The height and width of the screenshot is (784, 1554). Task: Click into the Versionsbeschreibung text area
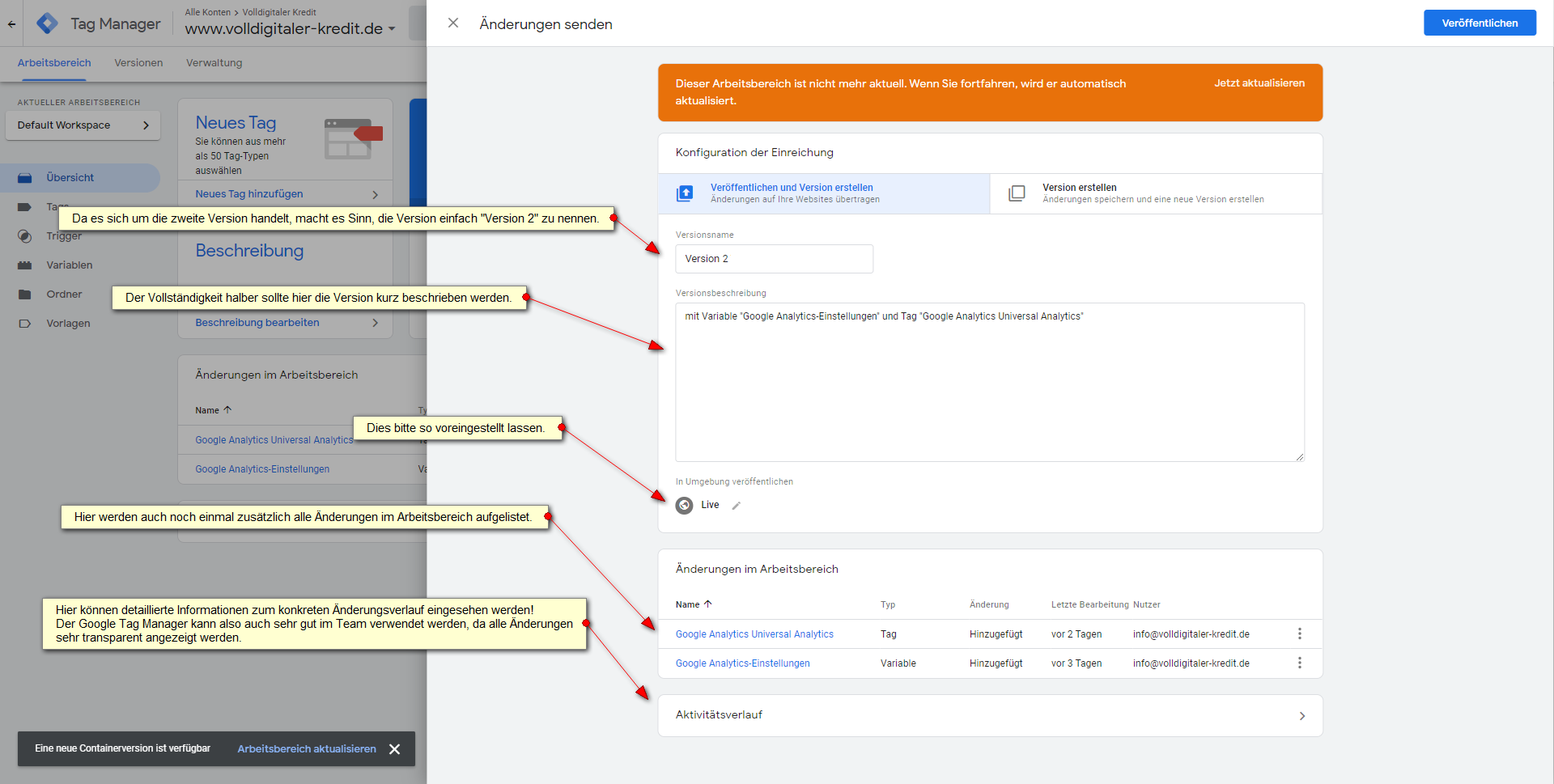coord(990,382)
